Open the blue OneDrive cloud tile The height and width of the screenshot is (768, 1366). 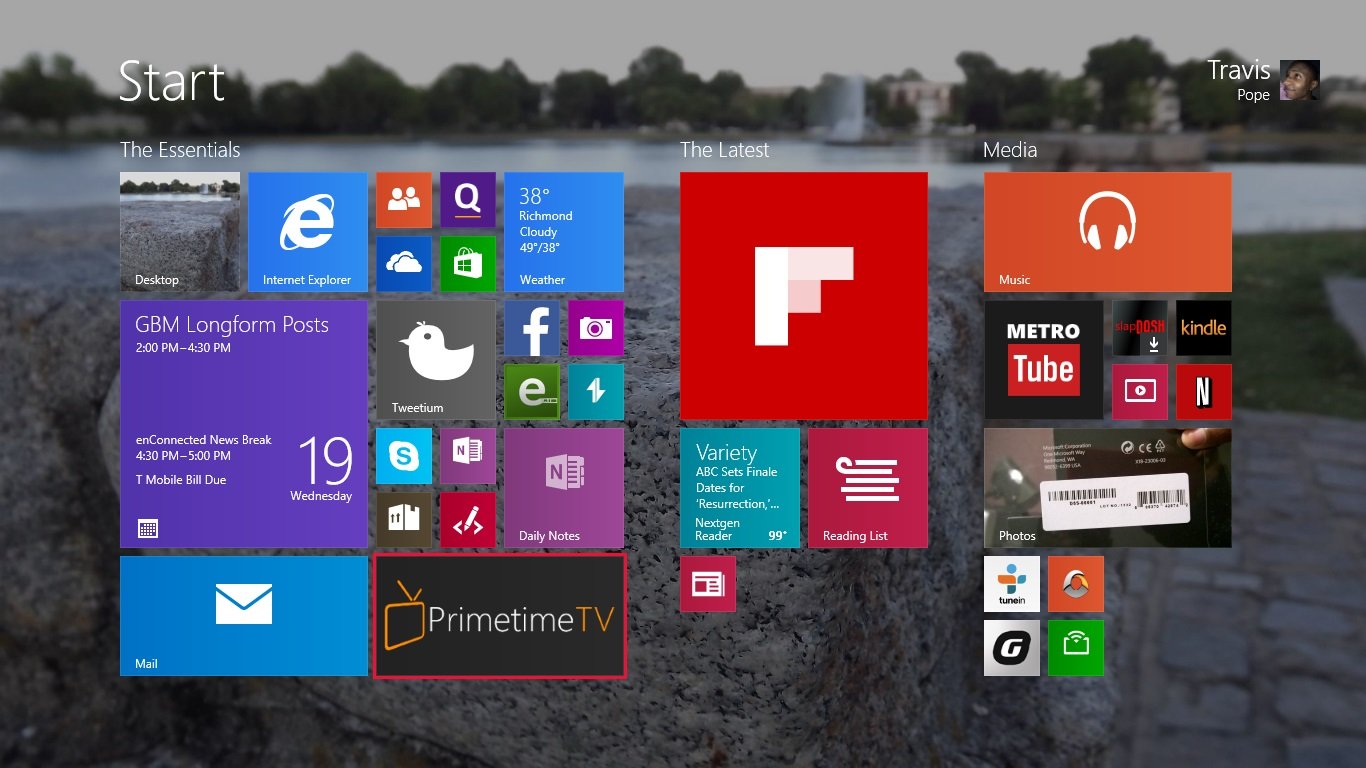coord(404,264)
